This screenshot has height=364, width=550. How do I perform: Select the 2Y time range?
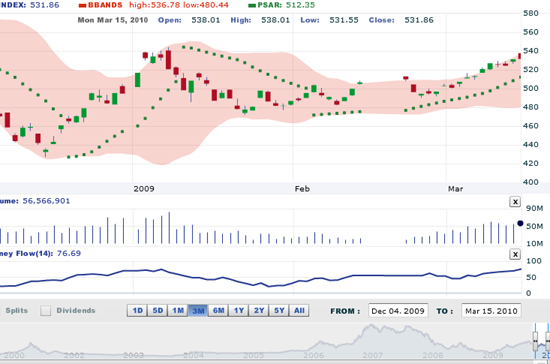click(x=259, y=311)
